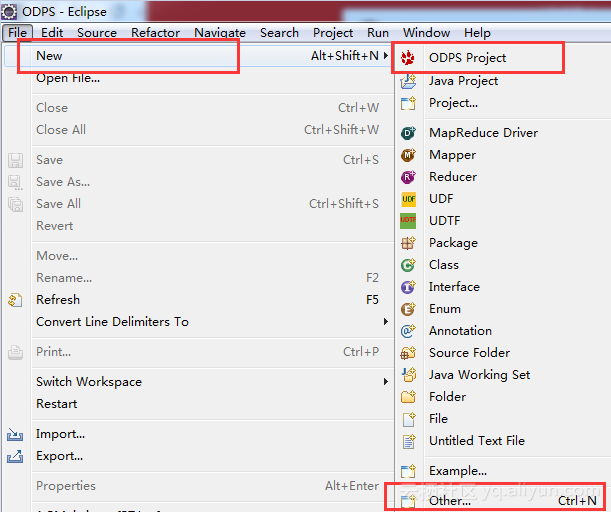Click the grayed Print printer icon
611x512 pixels.
[16, 352]
